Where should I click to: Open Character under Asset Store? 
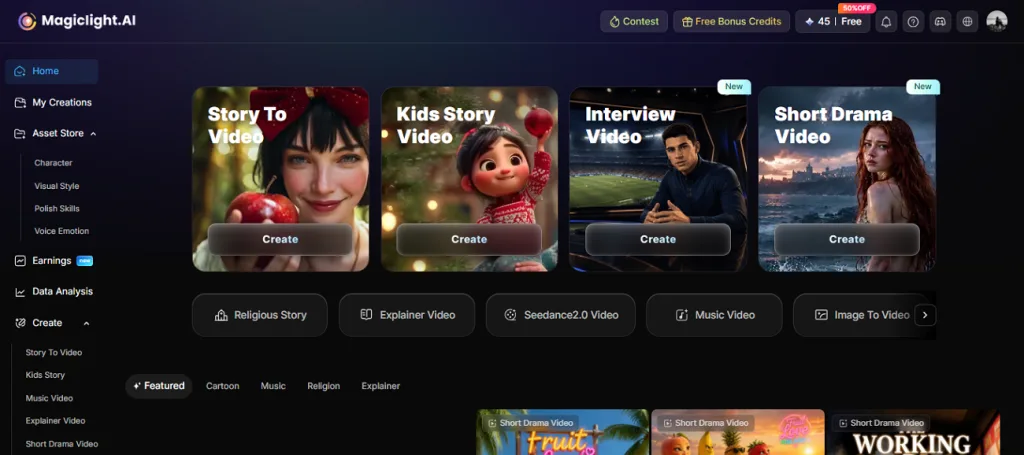pyautogui.click(x=54, y=163)
